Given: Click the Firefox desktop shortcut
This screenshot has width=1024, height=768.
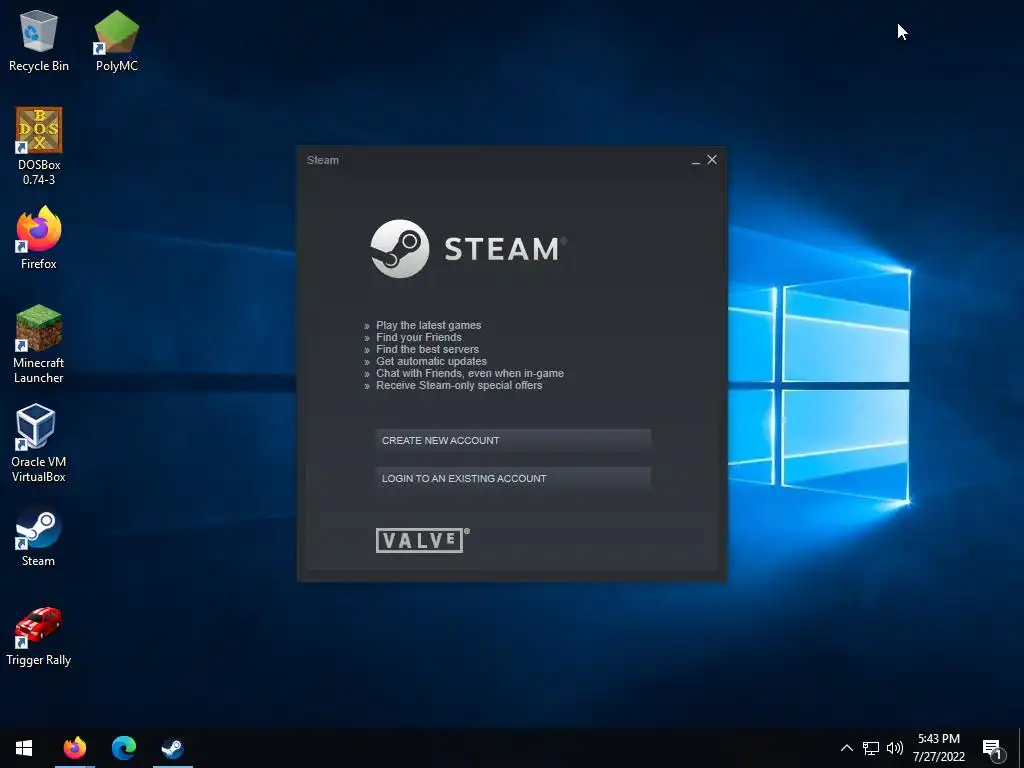Looking at the screenshot, I should pos(39,238).
